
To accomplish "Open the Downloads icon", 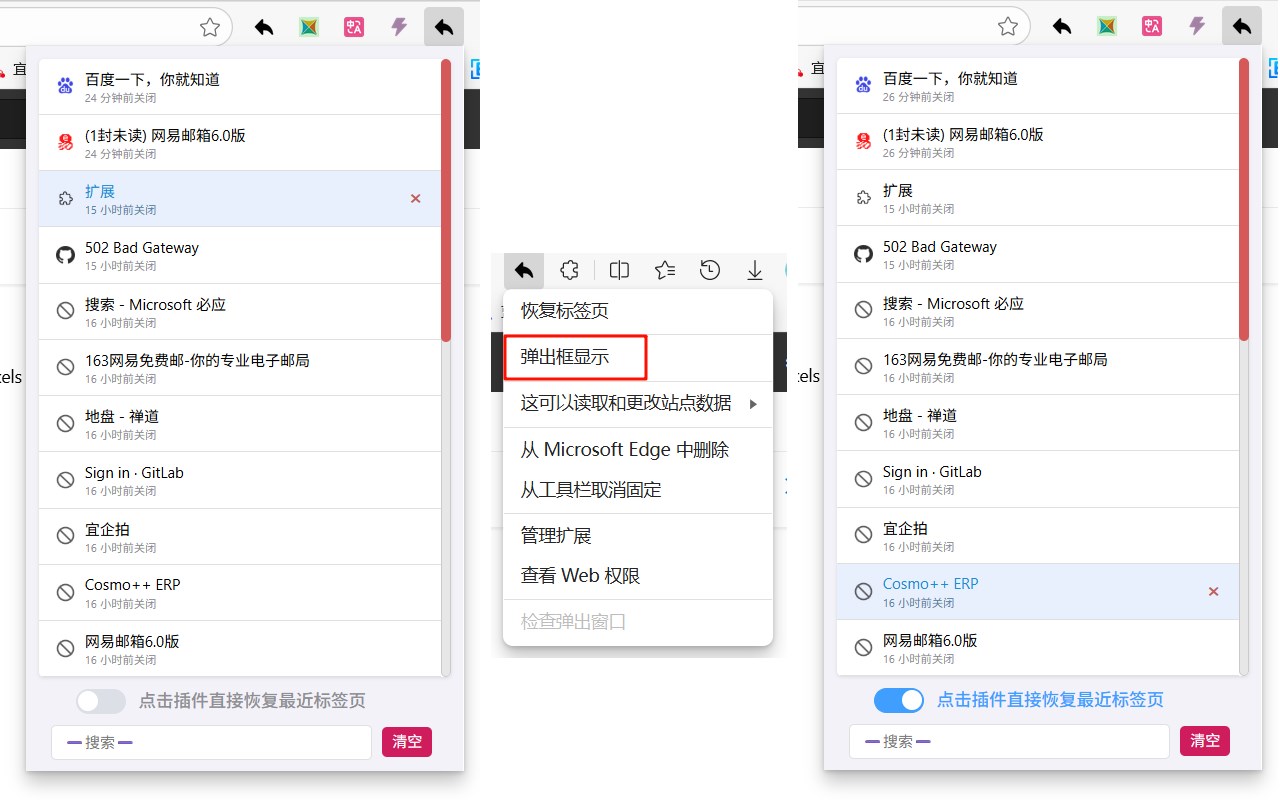I will click(x=754, y=270).
